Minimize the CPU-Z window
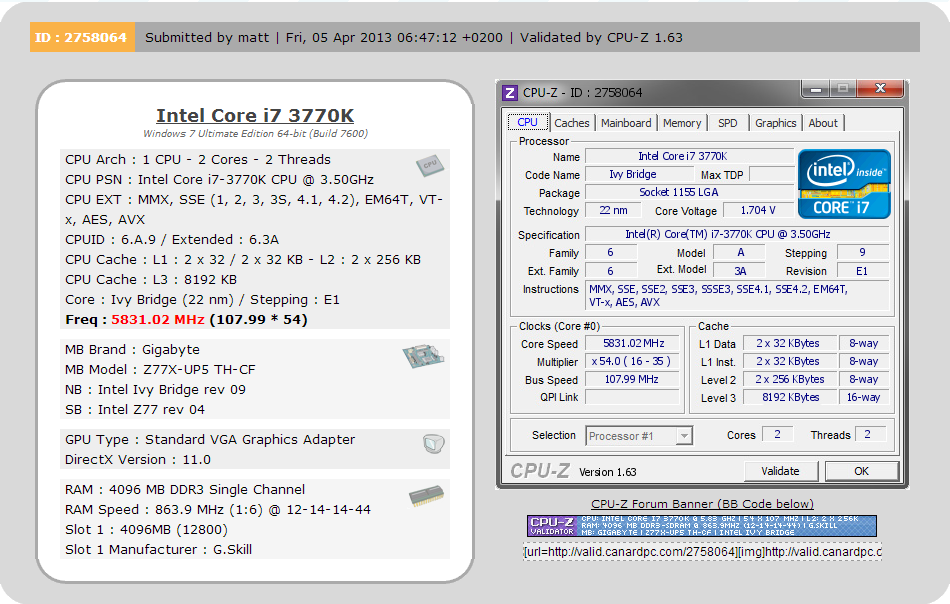Screen dimensions: 950x604 click(816, 90)
